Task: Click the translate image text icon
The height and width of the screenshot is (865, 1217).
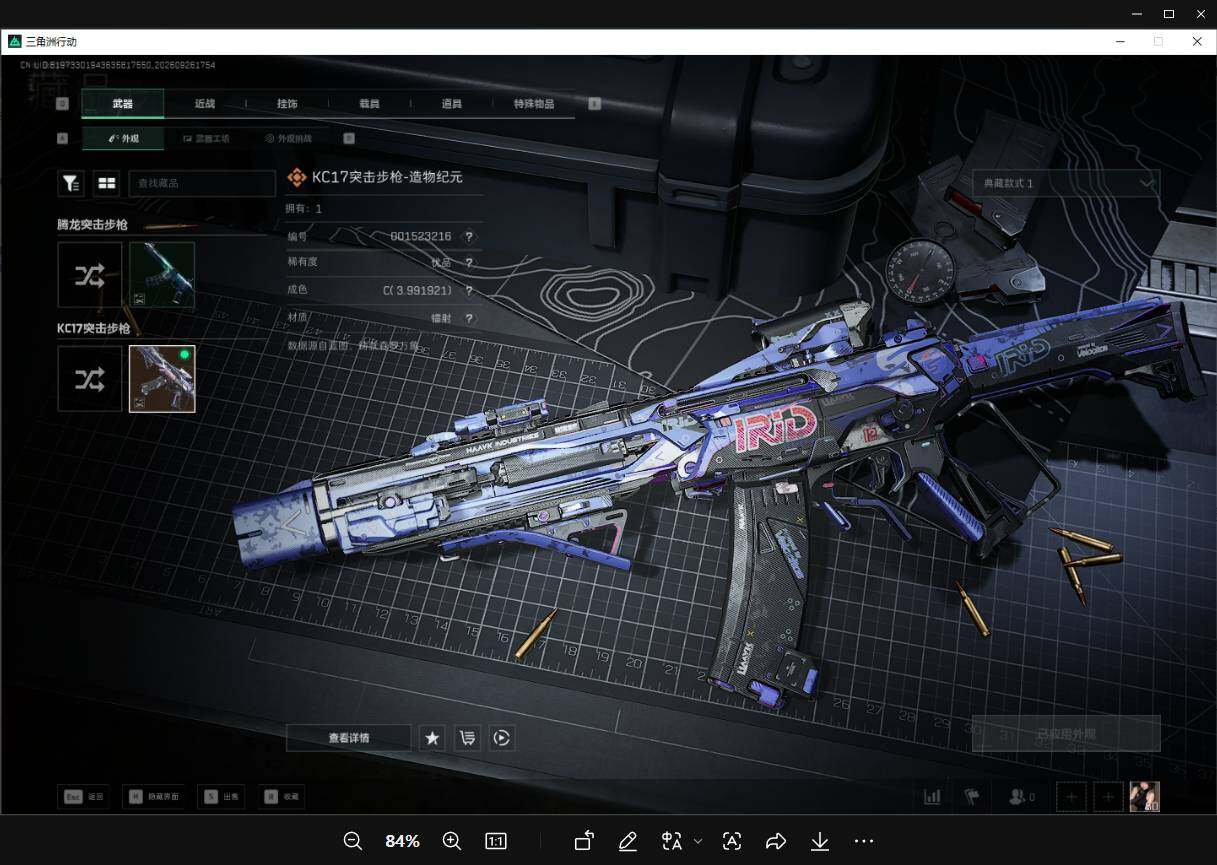Action: coord(672,841)
